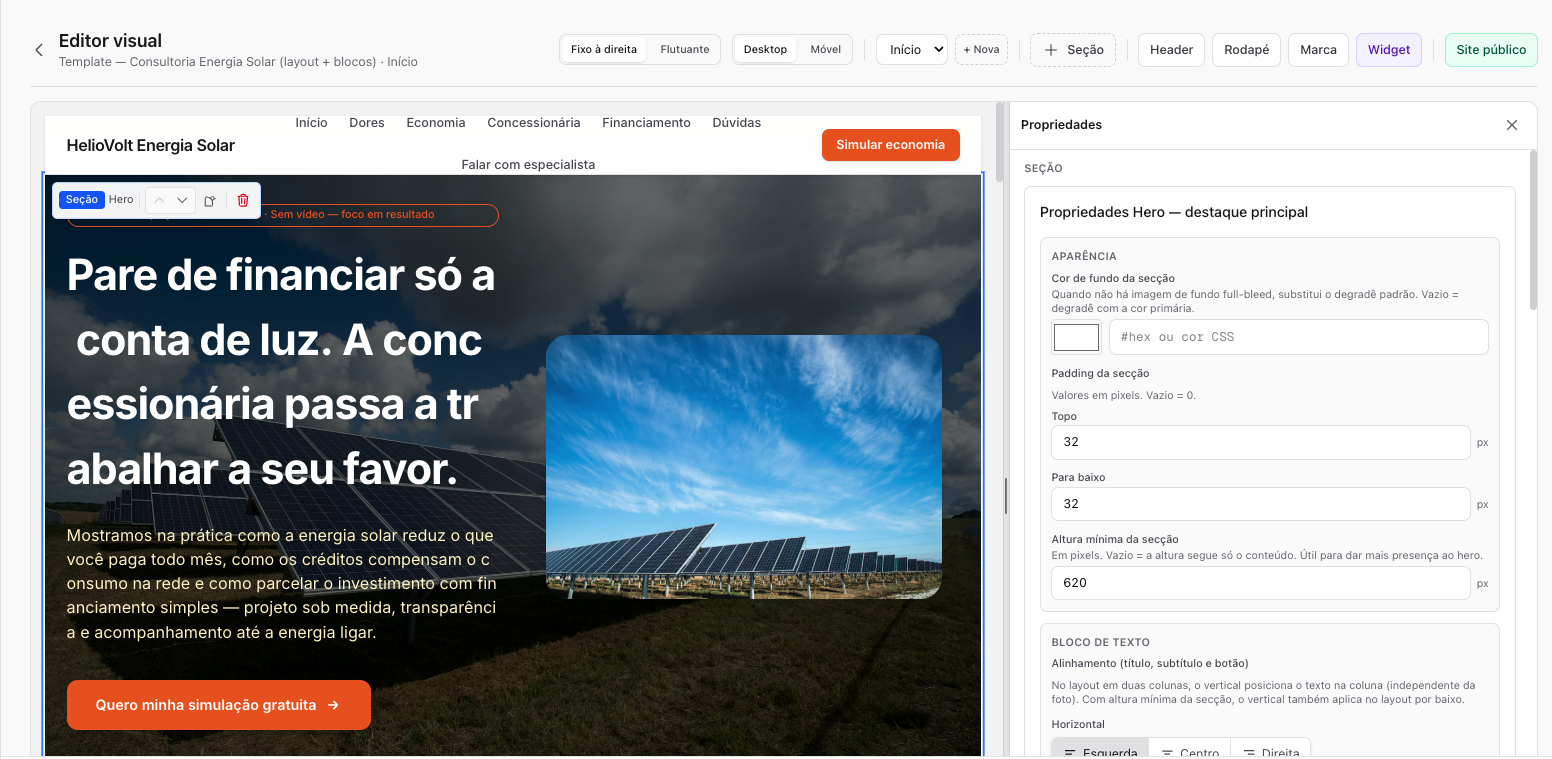Go back using the header arrow icon
Viewport: 1552px width, 759px height.
pos(39,50)
